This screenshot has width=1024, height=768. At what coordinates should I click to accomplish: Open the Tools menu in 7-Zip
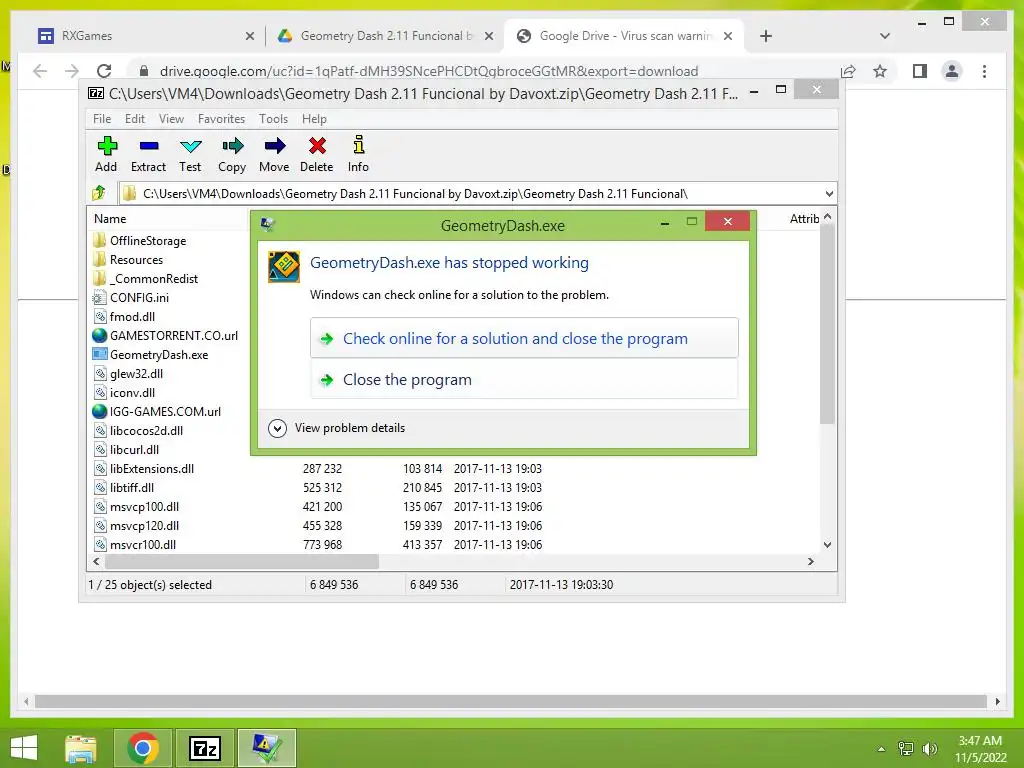(x=273, y=119)
